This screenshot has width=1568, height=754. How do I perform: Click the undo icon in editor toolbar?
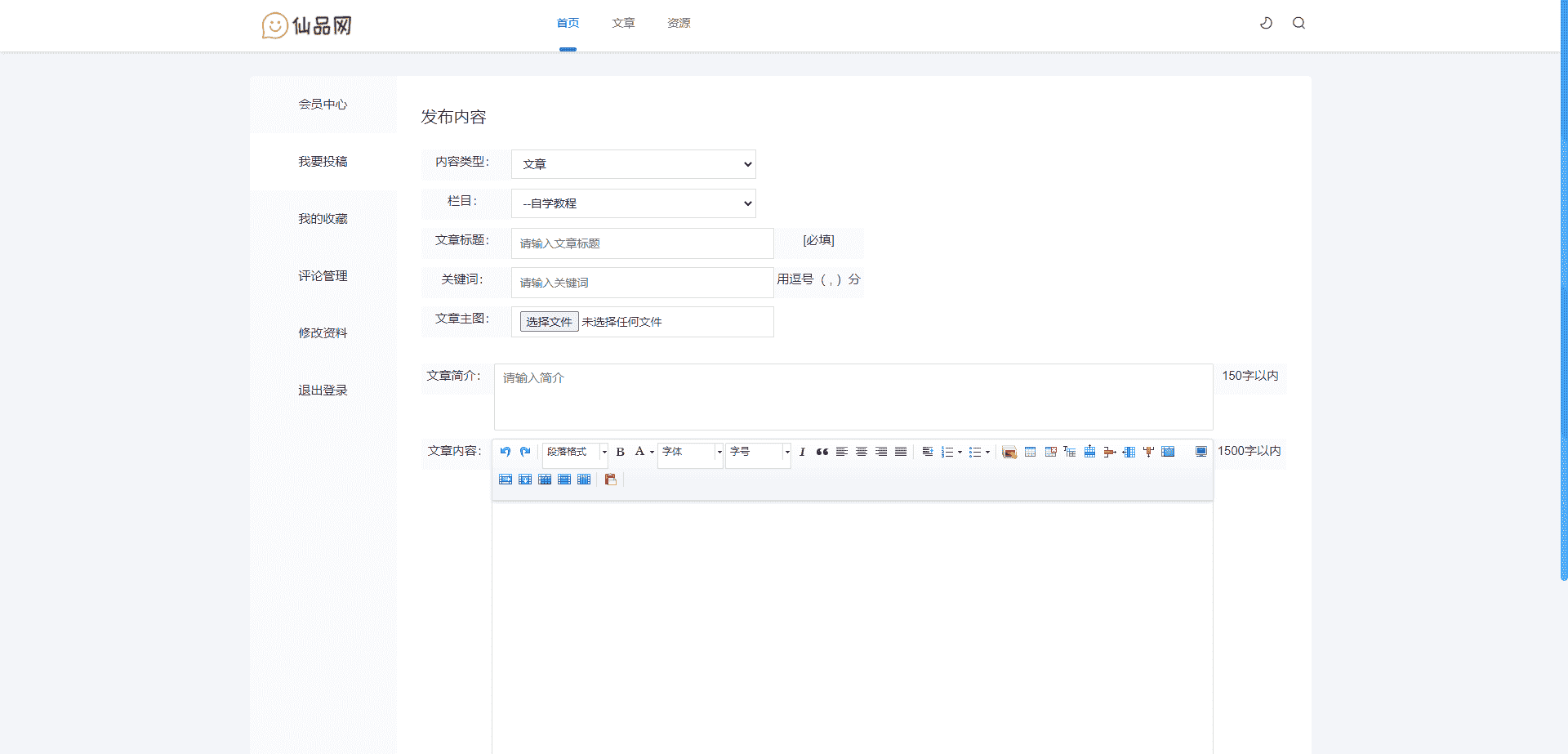click(505, 452)
